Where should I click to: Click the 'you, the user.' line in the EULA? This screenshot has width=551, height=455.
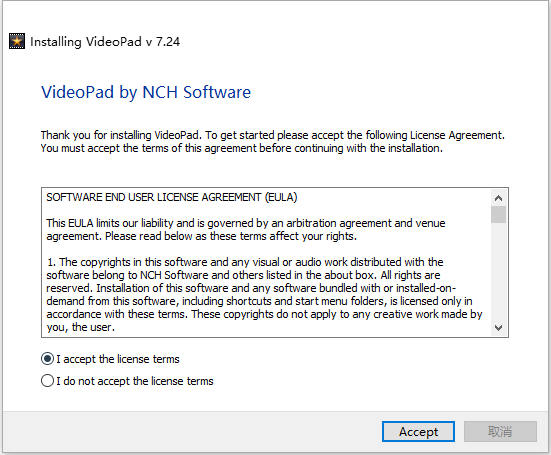[x=80, y=327]
